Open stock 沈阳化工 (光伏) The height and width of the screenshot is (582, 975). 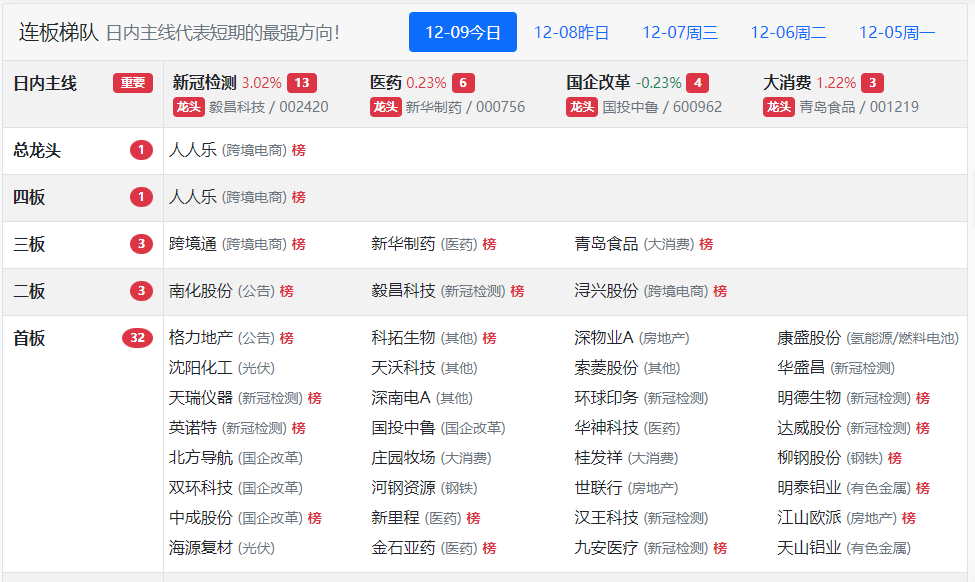[x=200, y=367]
